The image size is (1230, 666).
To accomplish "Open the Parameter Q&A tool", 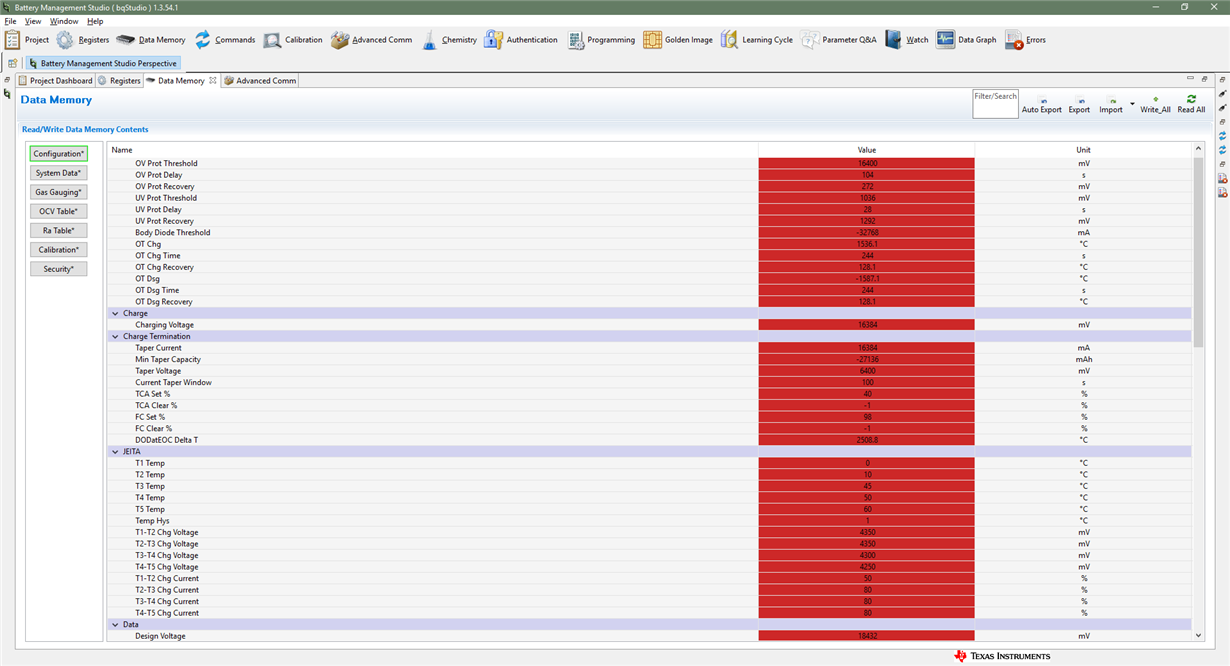I will coord(838,40).
